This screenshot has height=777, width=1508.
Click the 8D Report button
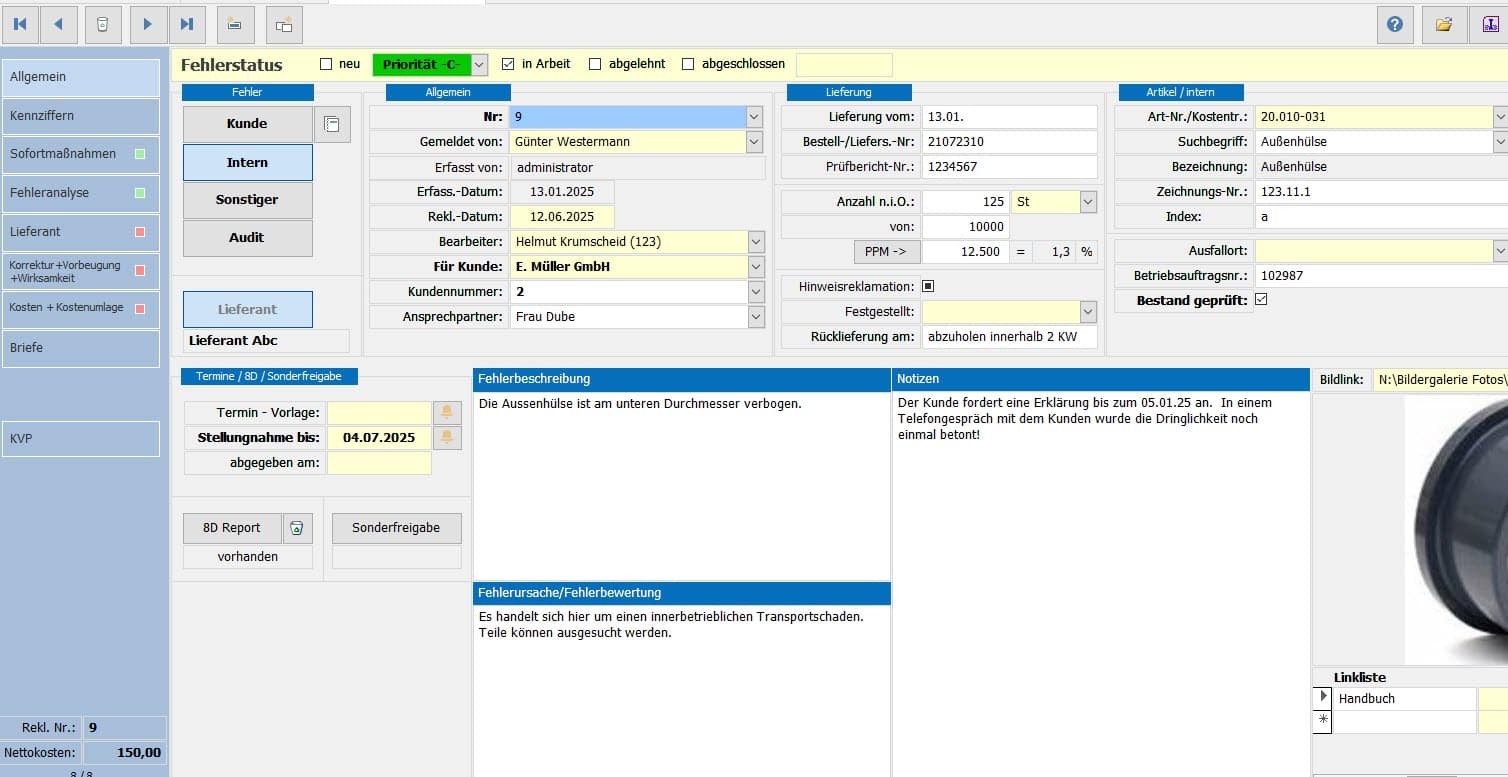[x=232, y=528]
